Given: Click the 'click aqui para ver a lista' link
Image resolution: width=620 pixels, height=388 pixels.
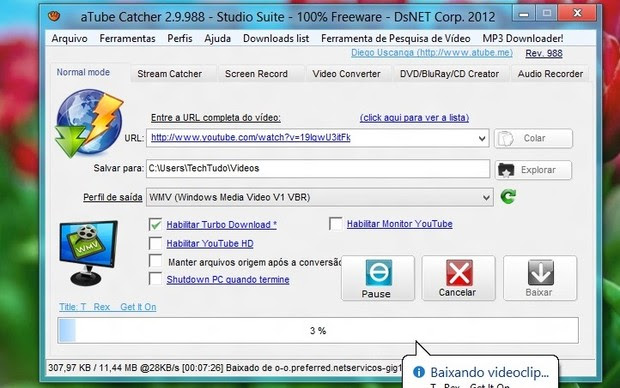Looking at the screenshot, I should coord(414,117).
